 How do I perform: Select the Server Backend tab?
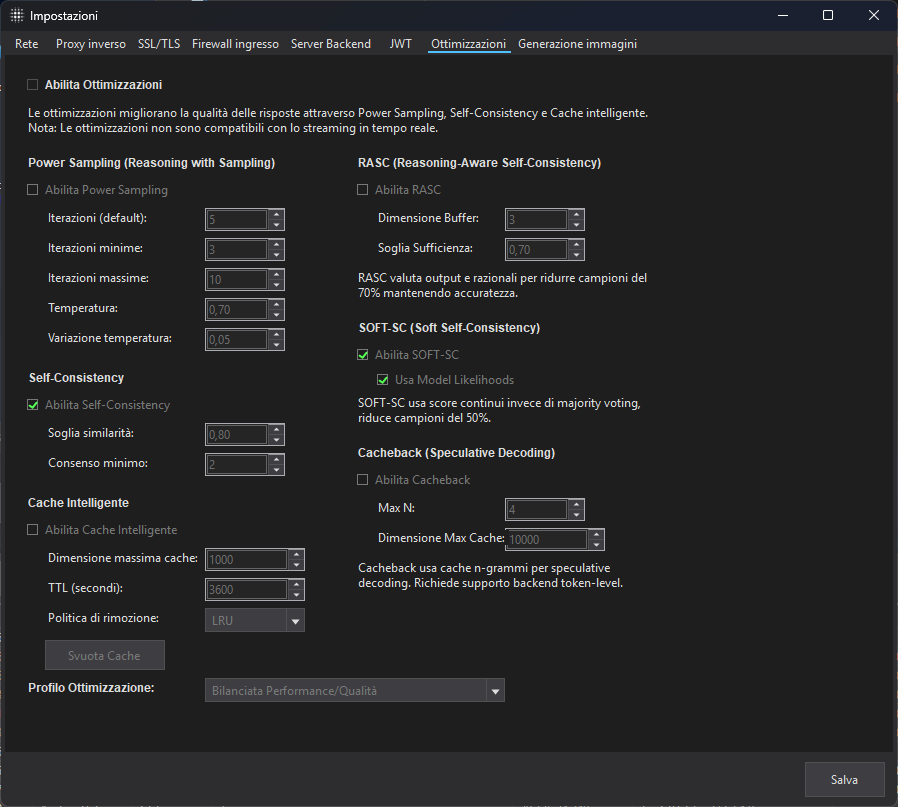[330, 44]
